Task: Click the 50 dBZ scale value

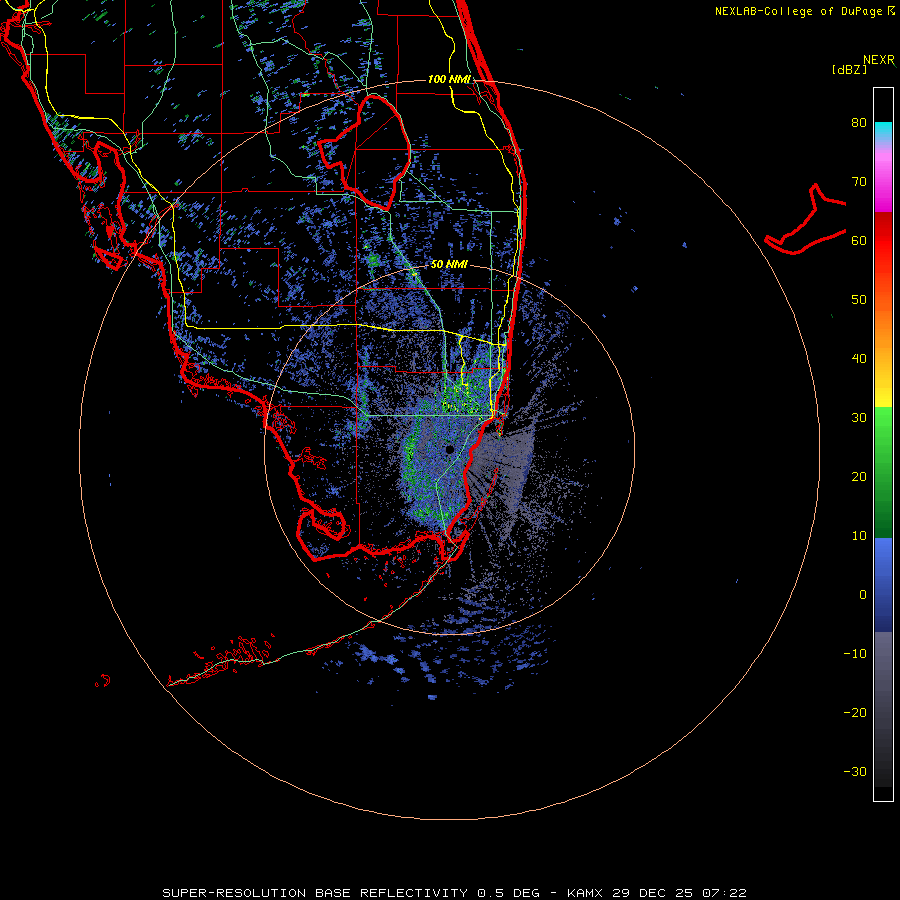Action: coord(859,299)
